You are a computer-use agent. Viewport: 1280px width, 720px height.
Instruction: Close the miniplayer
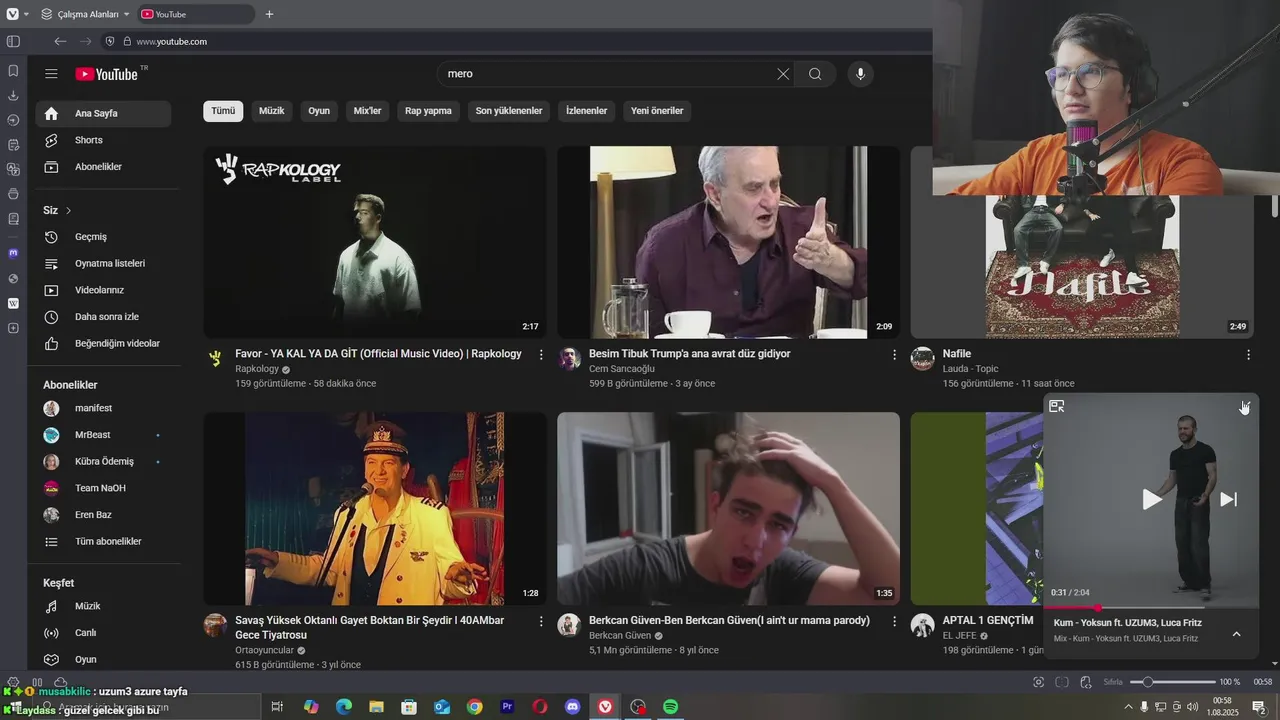click(x=1244, y=406)
